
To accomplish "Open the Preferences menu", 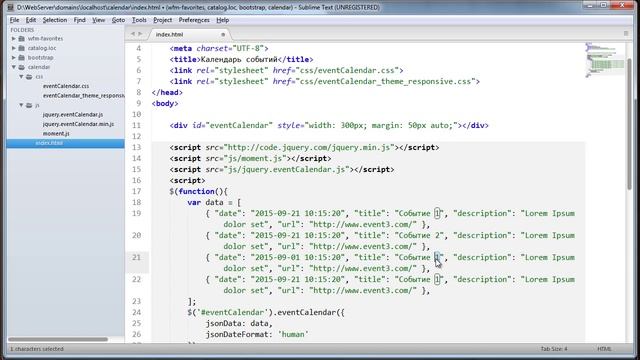I will (194, 20).
